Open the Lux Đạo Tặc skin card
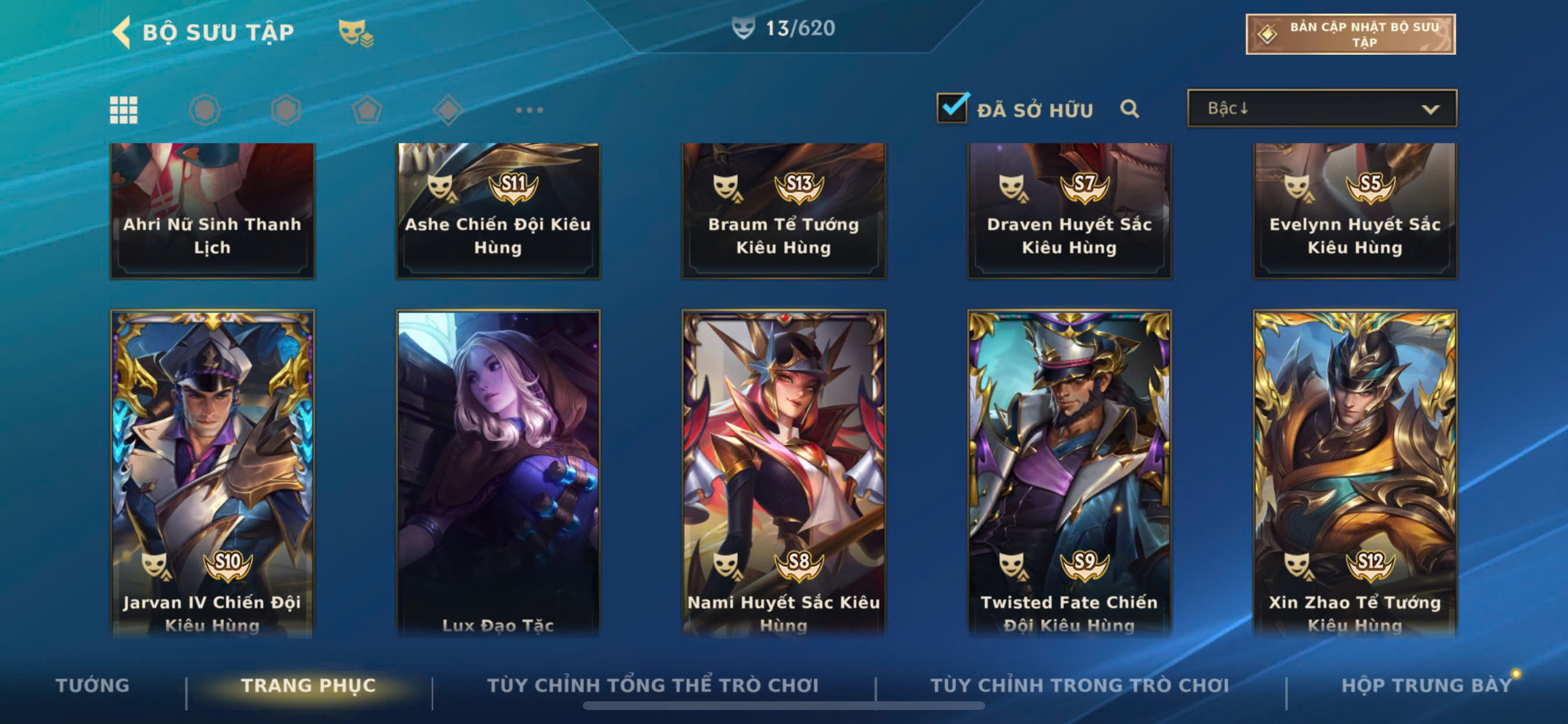 [498, 474]
